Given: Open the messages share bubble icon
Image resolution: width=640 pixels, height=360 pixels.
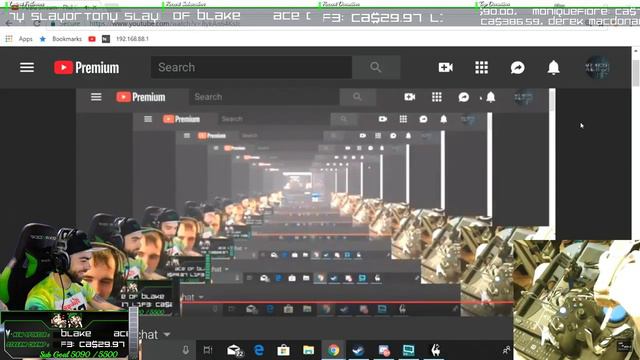Looking at the screenshot, I should (x=518, y=67).
